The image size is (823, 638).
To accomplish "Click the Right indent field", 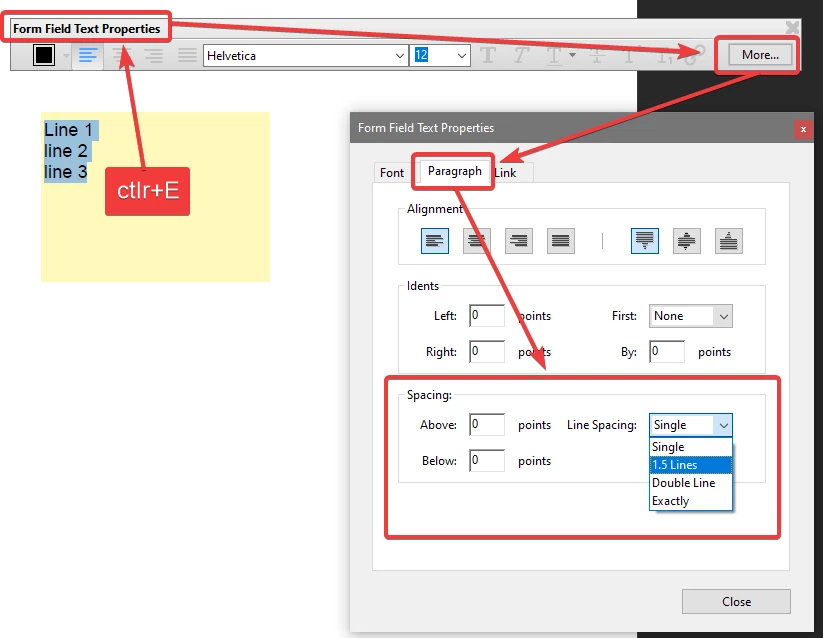I will (x=487, y=351).
